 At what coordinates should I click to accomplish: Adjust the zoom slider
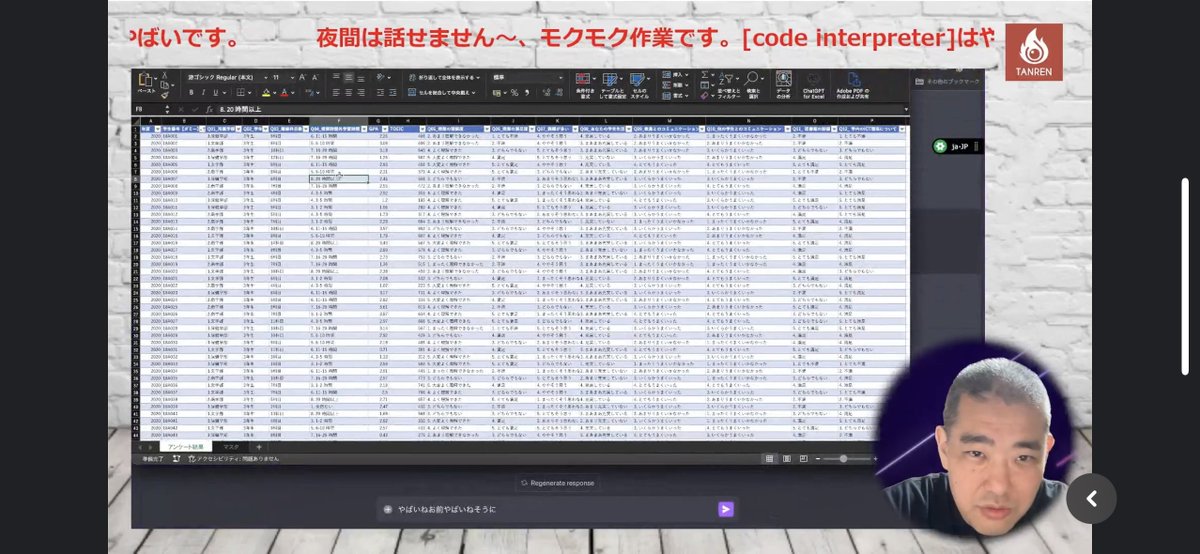click(843, 459)
